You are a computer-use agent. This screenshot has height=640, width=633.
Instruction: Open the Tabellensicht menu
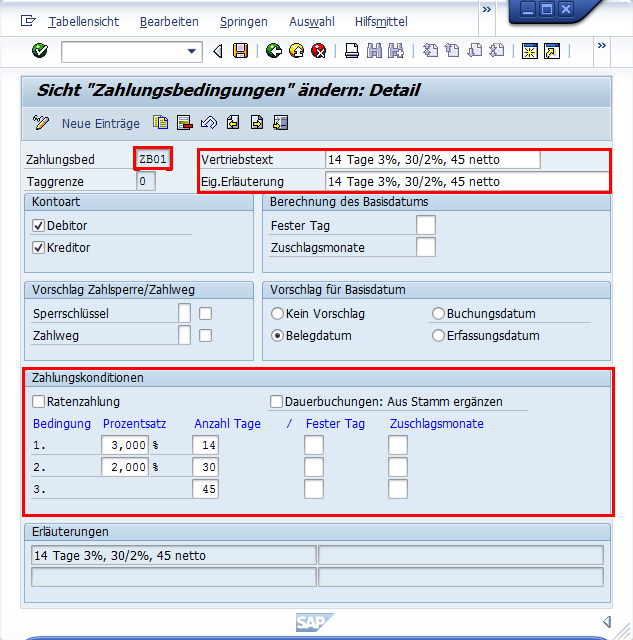tap(84, 22)
